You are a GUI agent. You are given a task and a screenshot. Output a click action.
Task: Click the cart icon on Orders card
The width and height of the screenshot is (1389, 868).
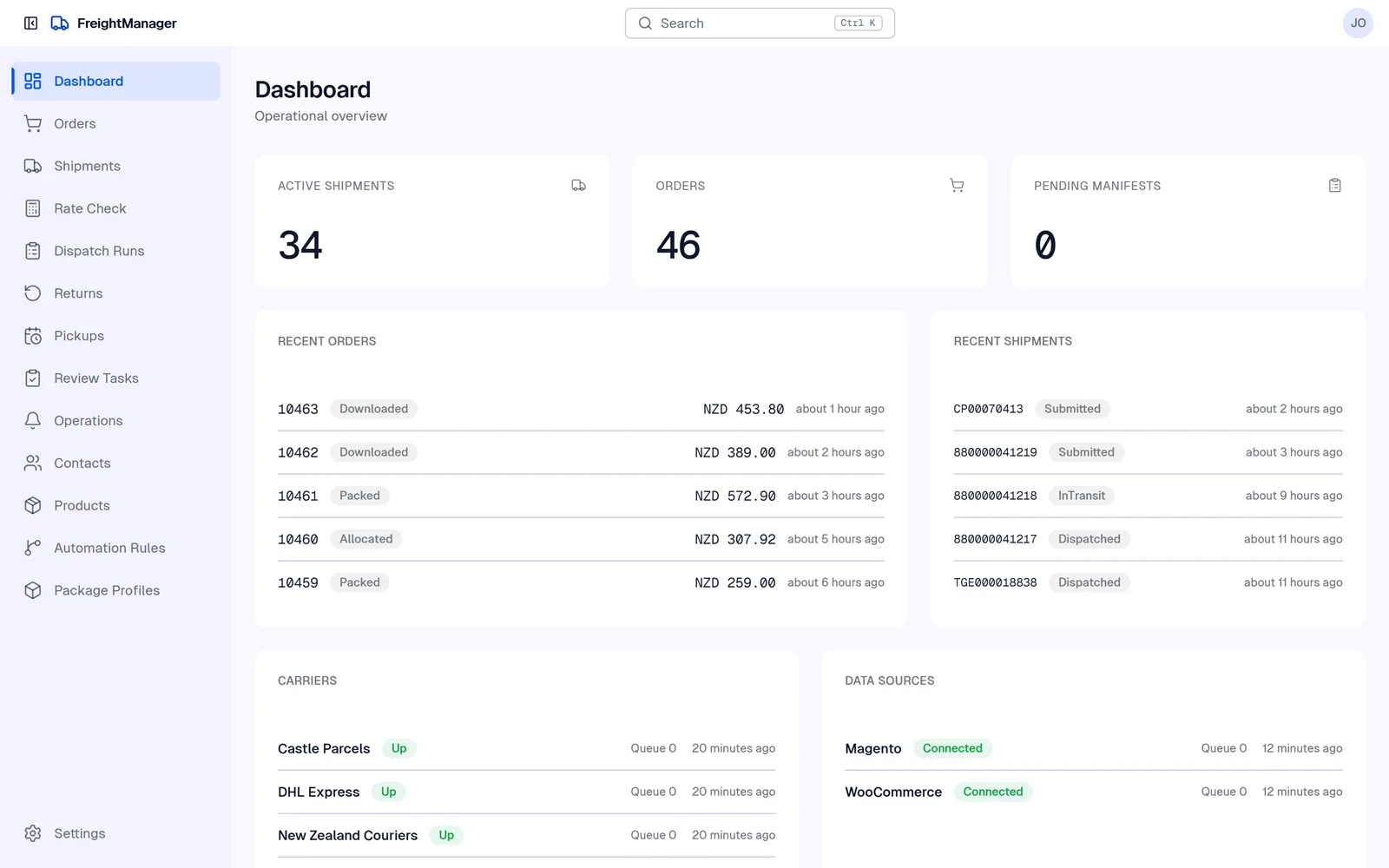(x=957, y=185)
